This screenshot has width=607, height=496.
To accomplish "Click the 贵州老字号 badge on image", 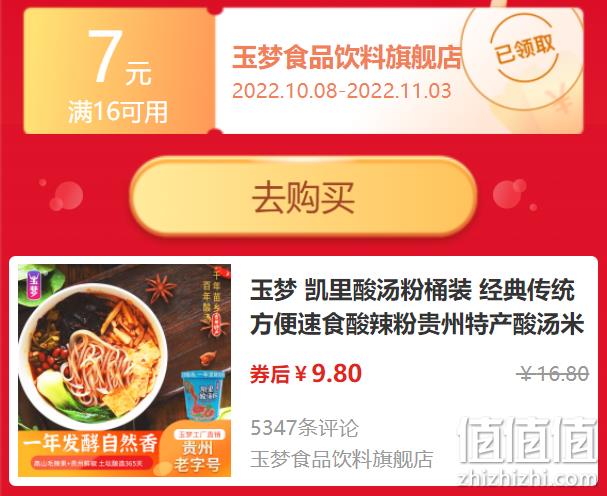I will 197,451.
